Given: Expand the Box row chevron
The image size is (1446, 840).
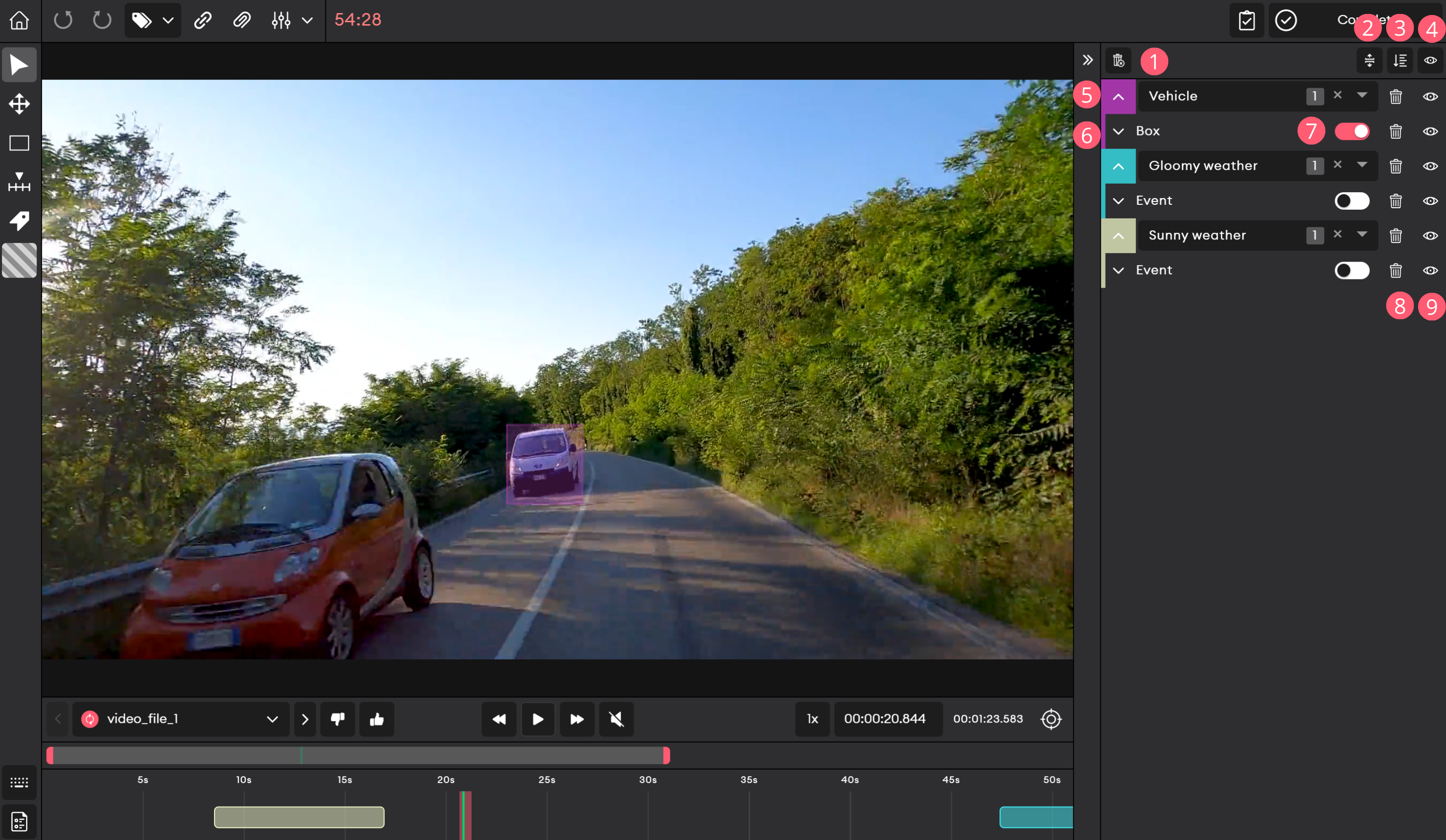Looking at the screenshot, I should (x=1118, y=131).
